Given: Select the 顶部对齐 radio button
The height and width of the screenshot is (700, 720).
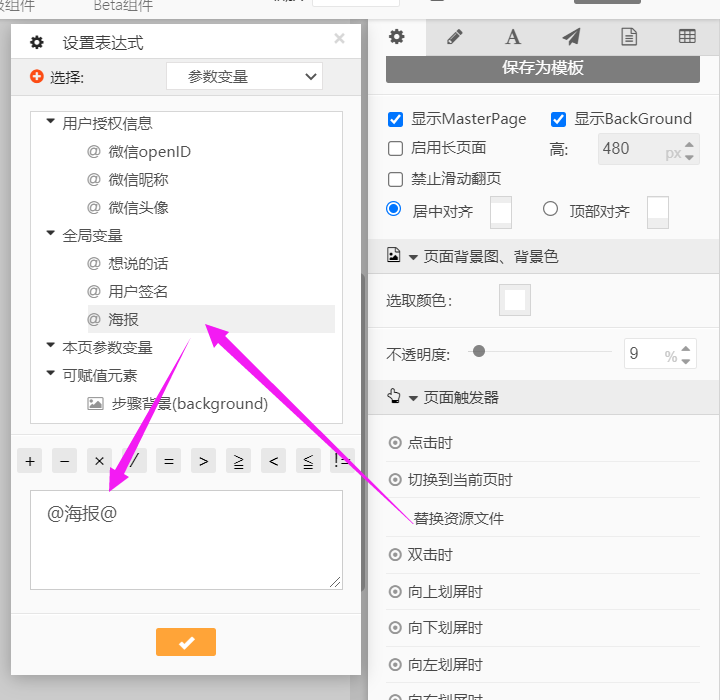Looking at the screenshot, I should point(550,210).
